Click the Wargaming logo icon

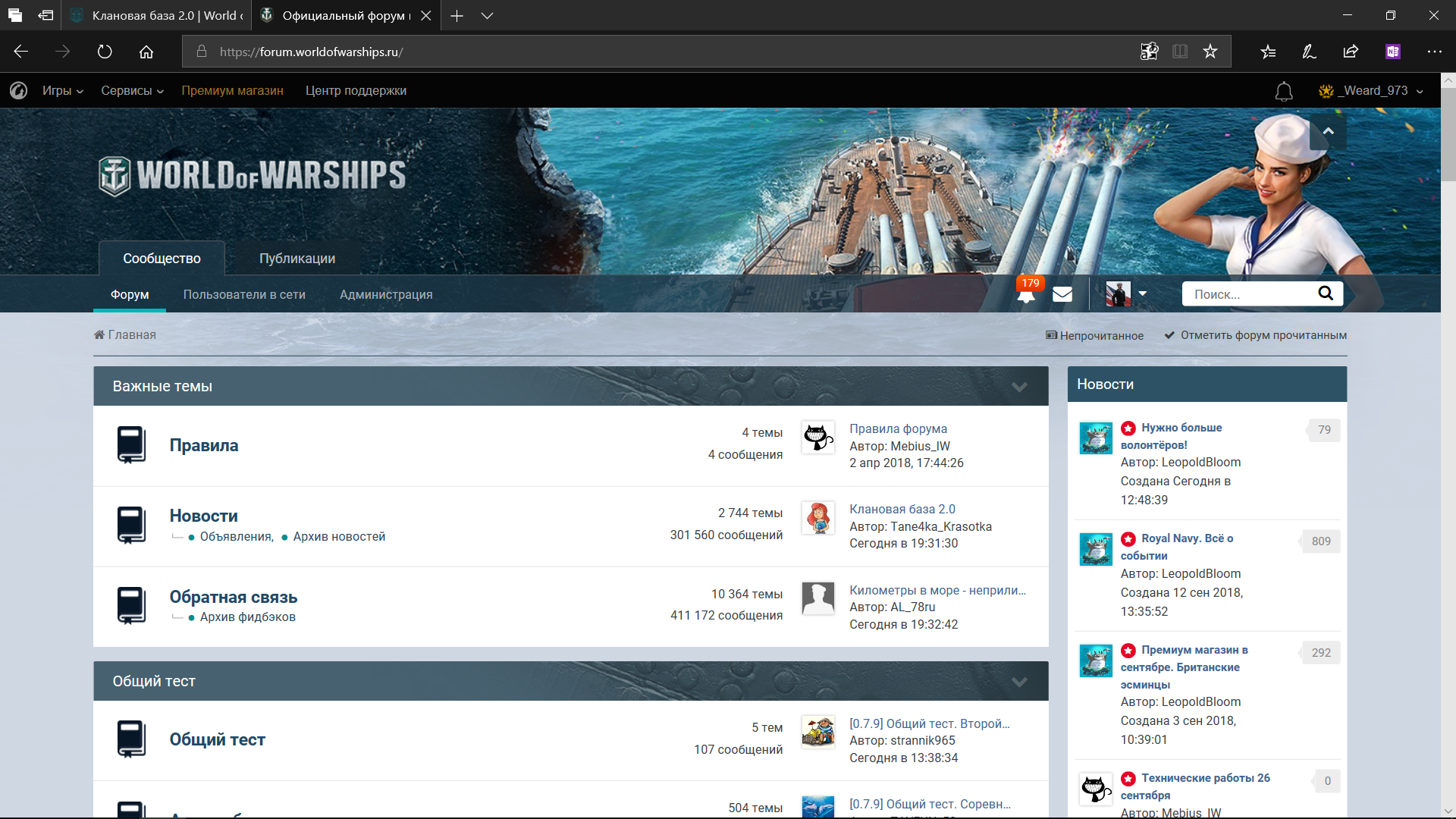point(19,90)
